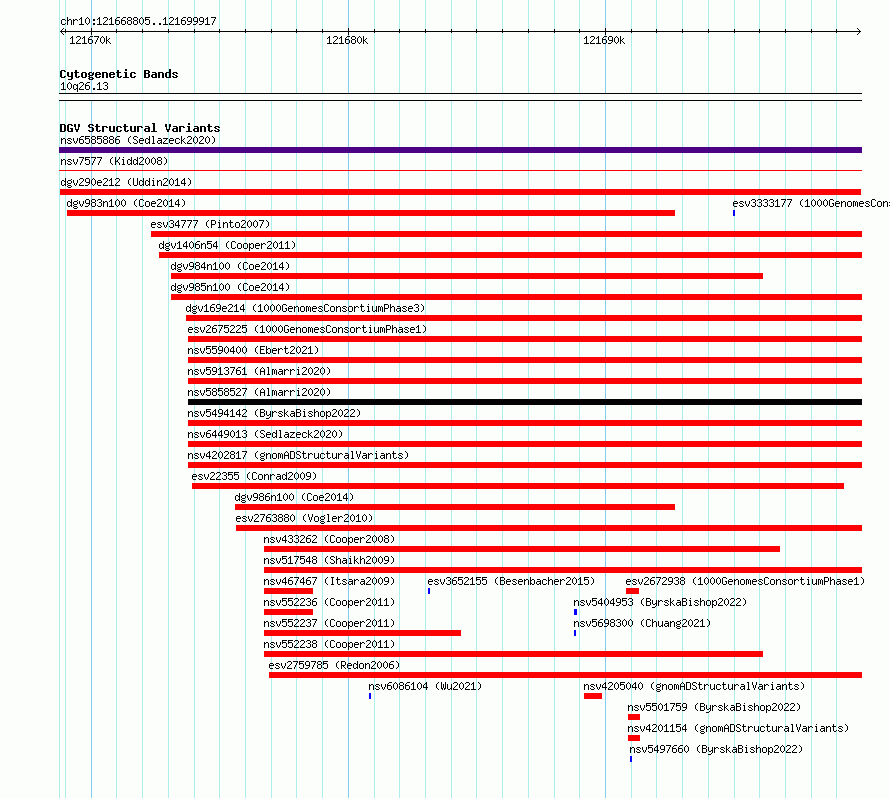Open nsv5501759 (ByrskaBishop2022) variant
Viewport: 890px width, 798px height.
[x=714, y=707]
